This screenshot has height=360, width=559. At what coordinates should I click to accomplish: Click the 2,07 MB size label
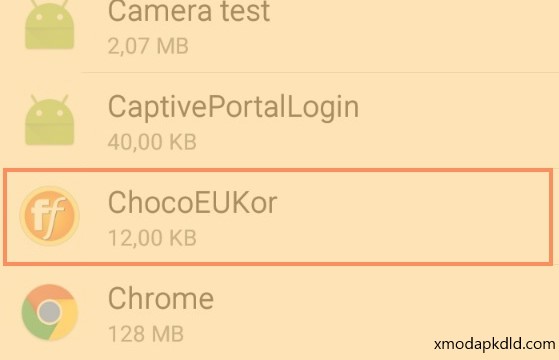[148, 46]
